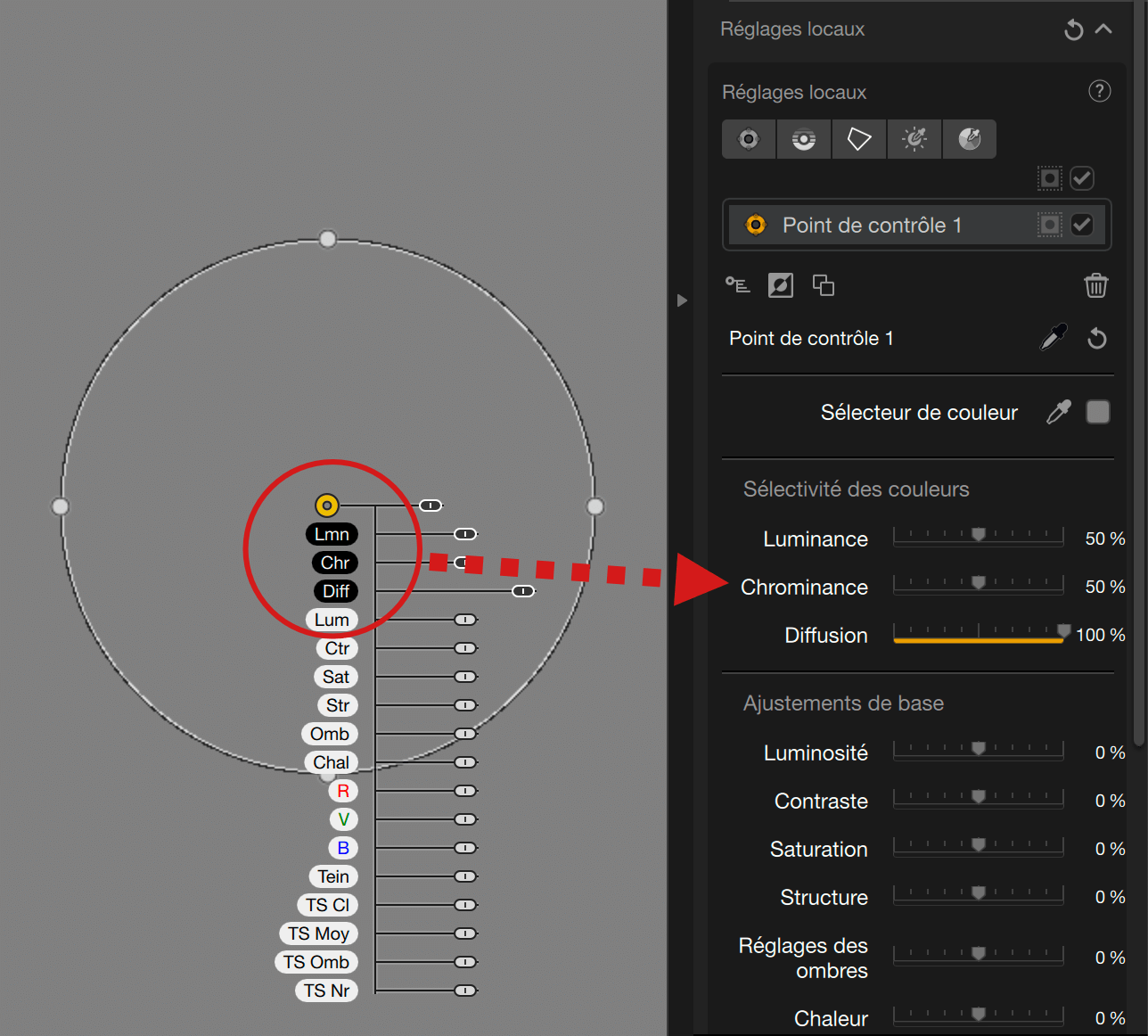Viewport: 1148px width, 1036px height.
Task: Uncheck Point de contrôle 1 enable checkbox
Action: click(1082, 225)
